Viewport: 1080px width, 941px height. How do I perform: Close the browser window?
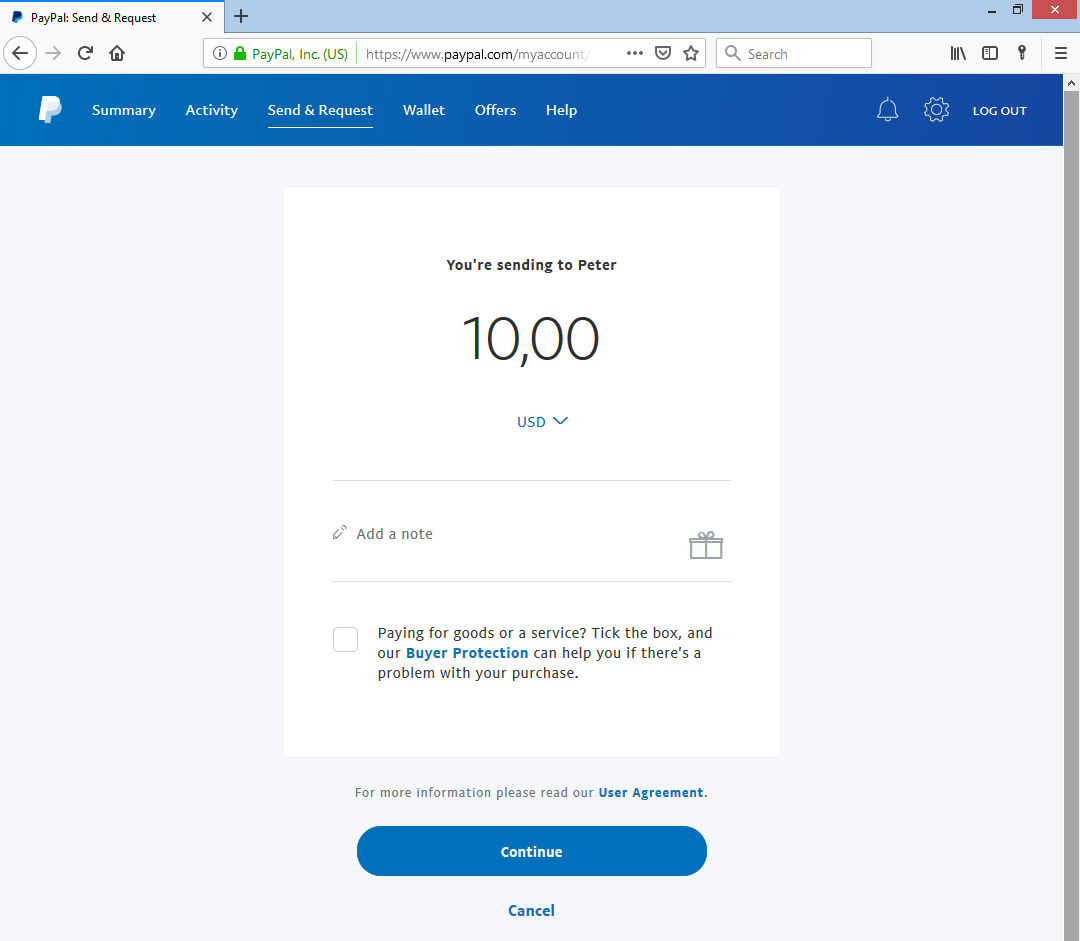[x=1055, y=10]
